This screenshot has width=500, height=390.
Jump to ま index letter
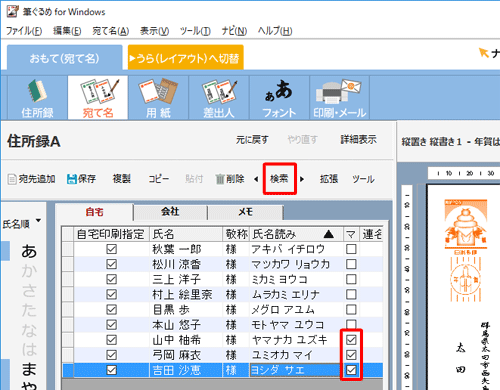(29, 369)
